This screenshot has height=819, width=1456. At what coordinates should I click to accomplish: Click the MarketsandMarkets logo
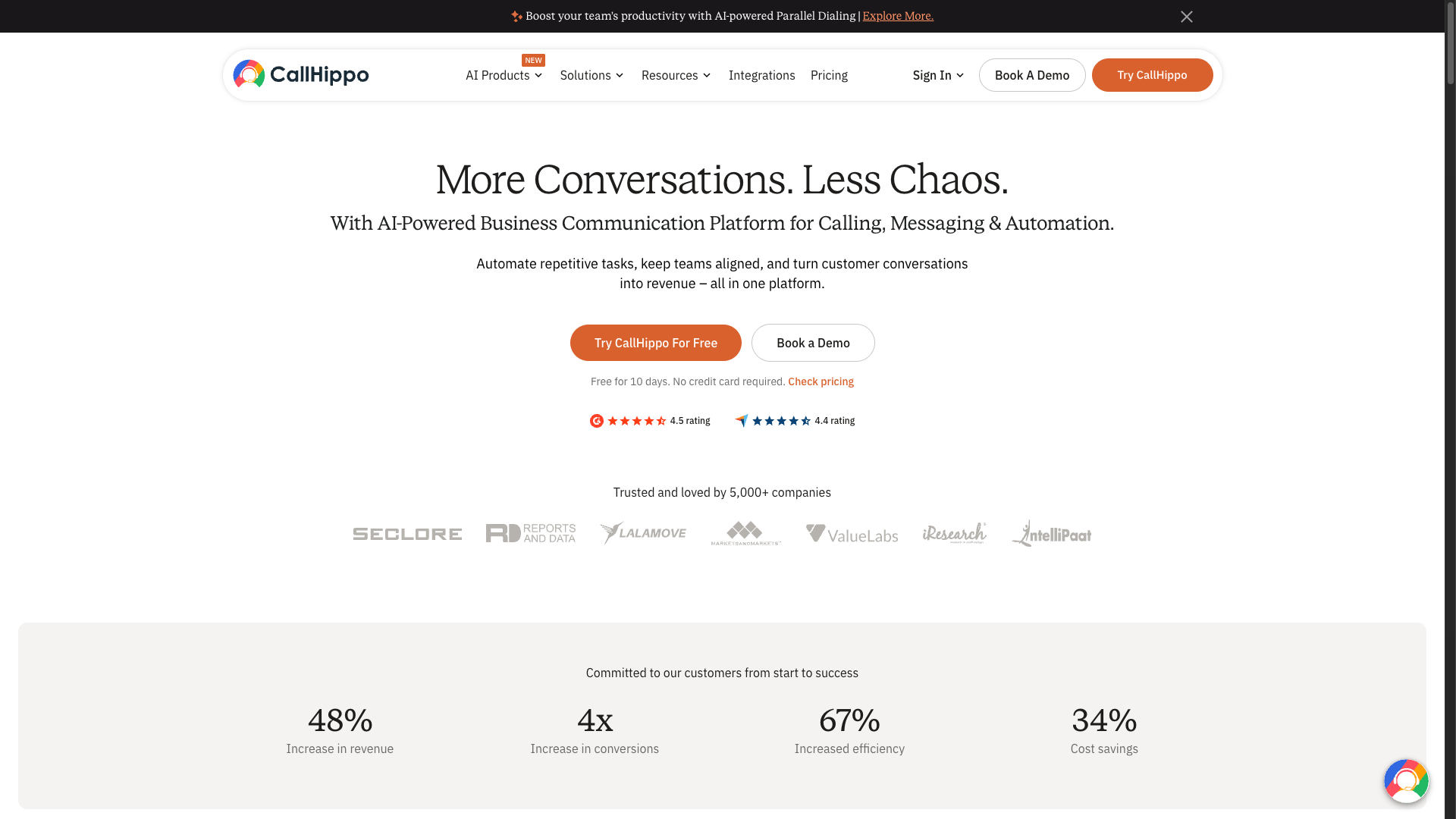coord(745,533)
